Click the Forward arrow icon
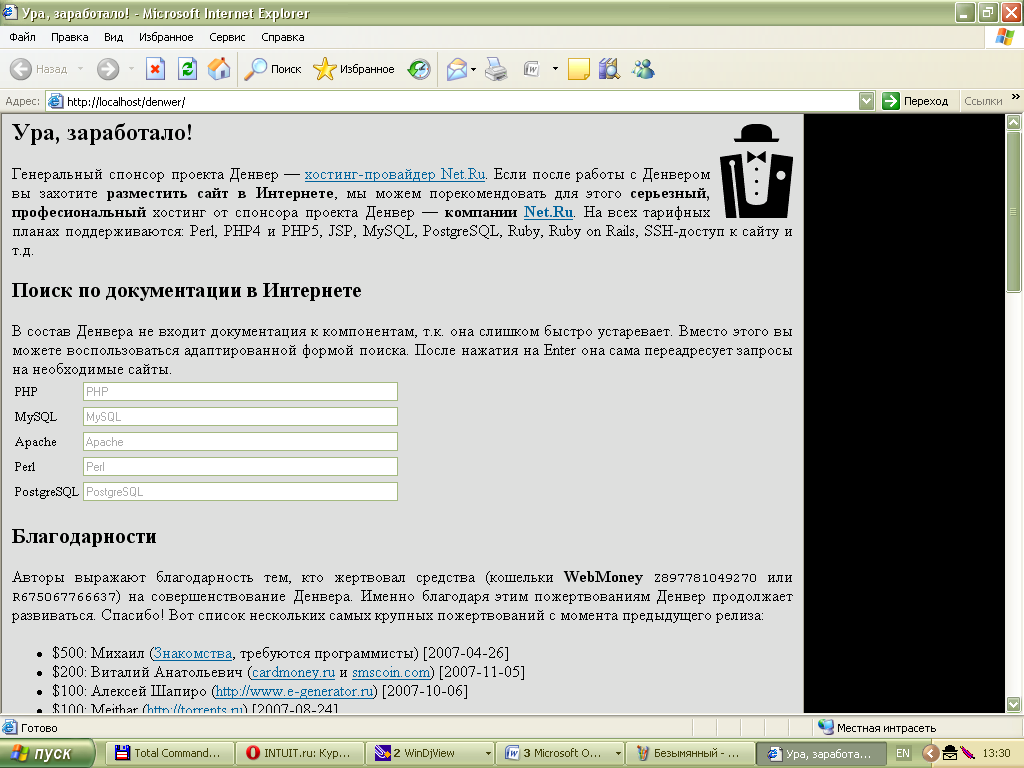Image resolution: width=1024 pixels, height=768 pixels. click(108, 69)
